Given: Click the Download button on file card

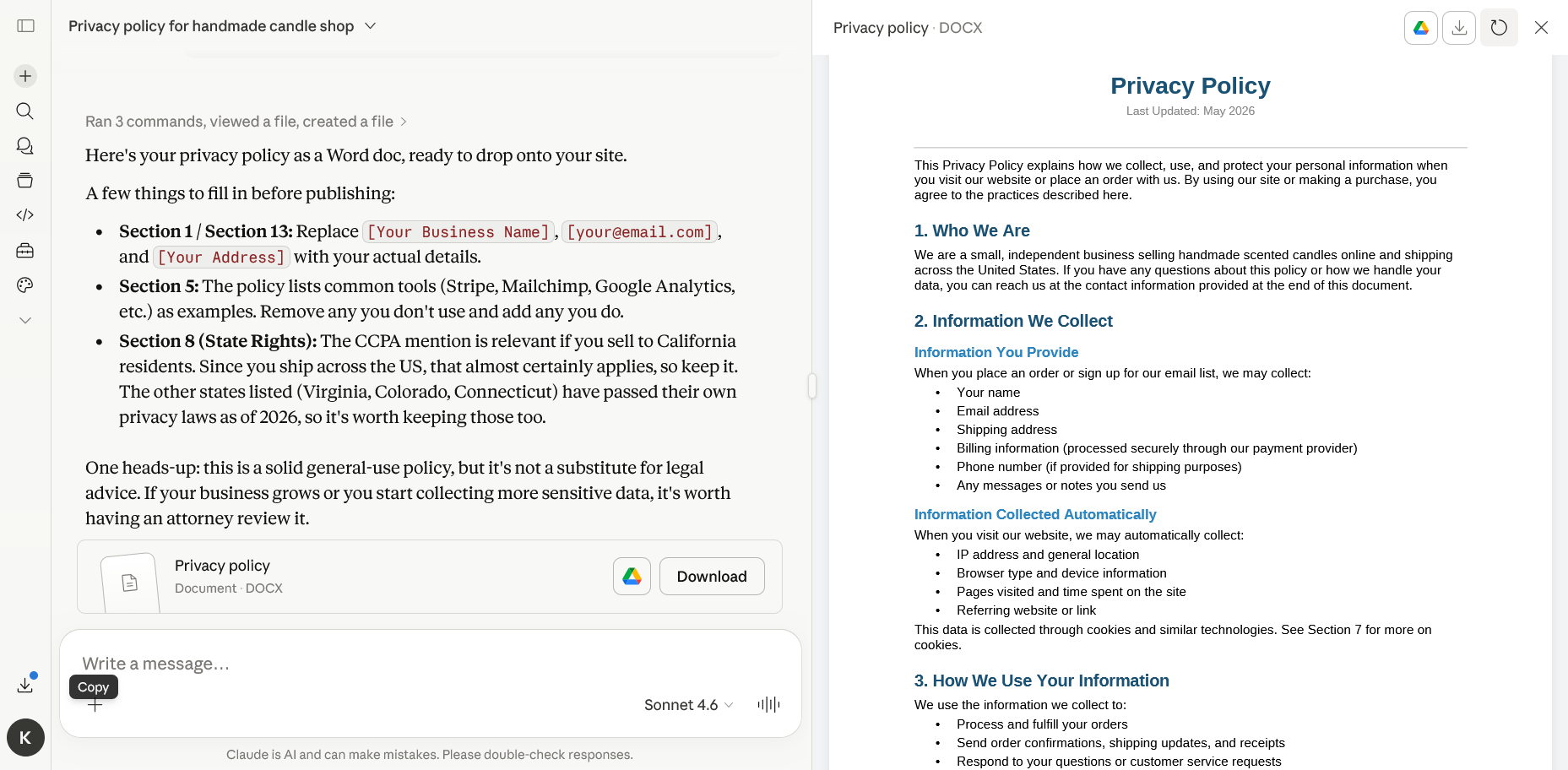Looking at the screenshot, I should (x=712, y=577).
